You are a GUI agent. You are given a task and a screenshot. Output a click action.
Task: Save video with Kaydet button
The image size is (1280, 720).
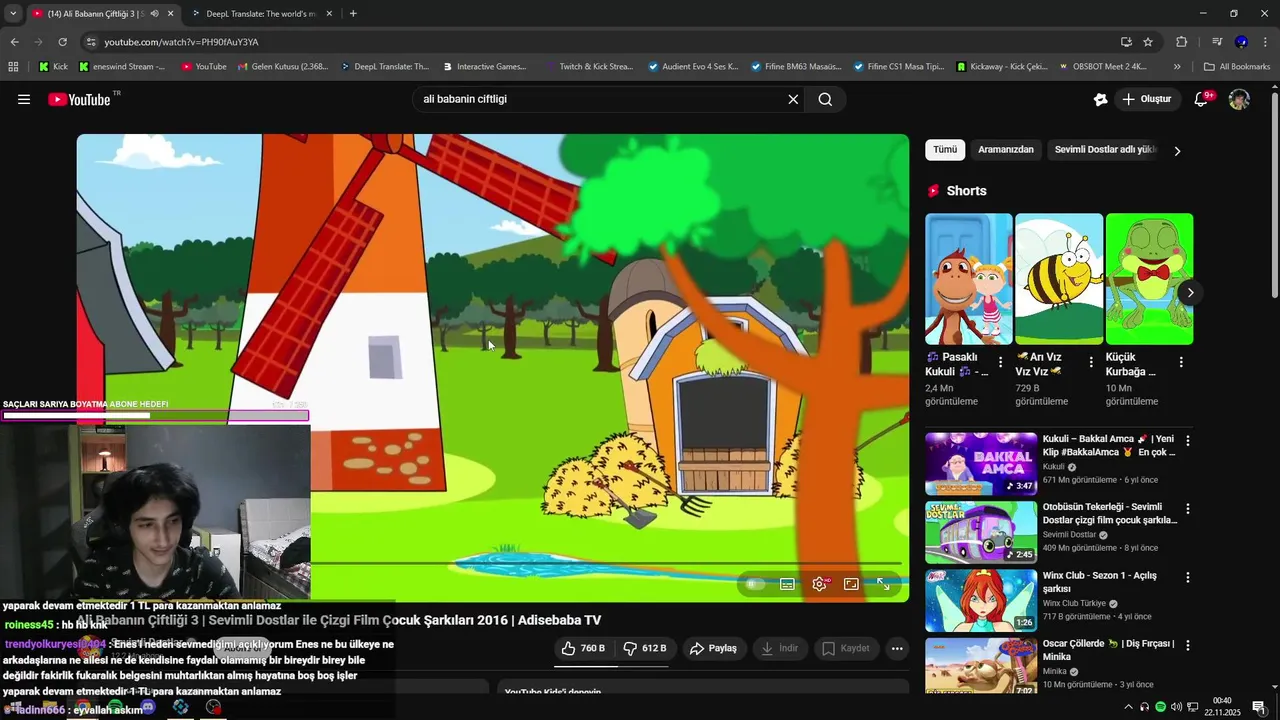(x=846, y=648)
